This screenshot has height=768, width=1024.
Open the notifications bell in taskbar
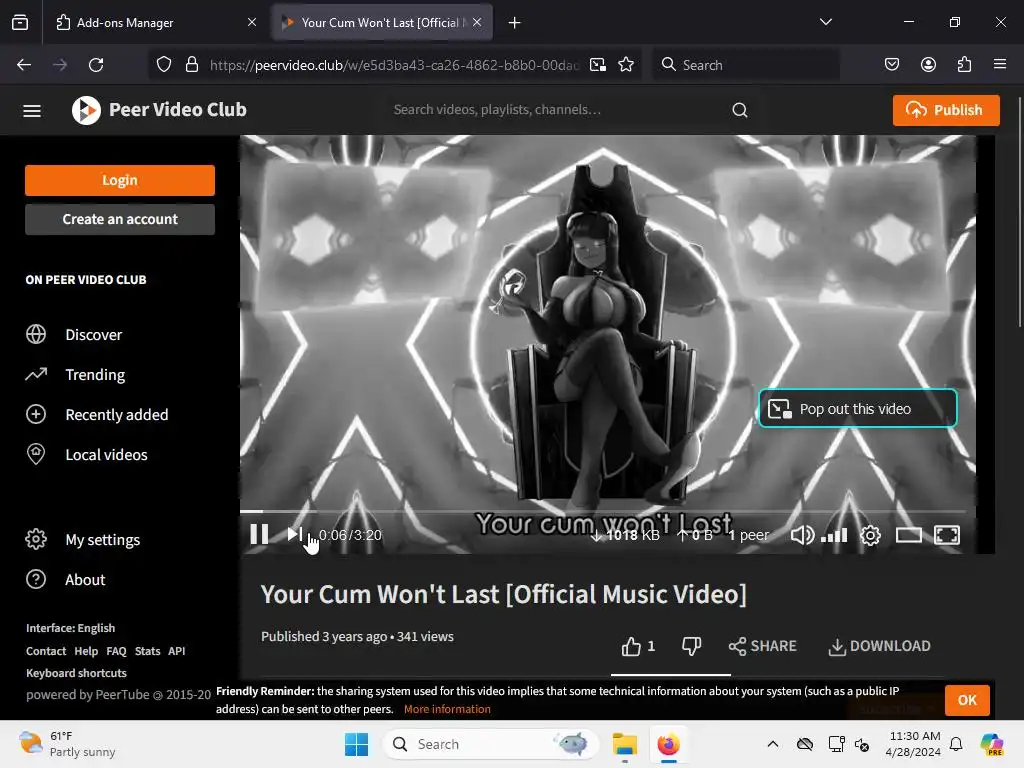(956, 744)
